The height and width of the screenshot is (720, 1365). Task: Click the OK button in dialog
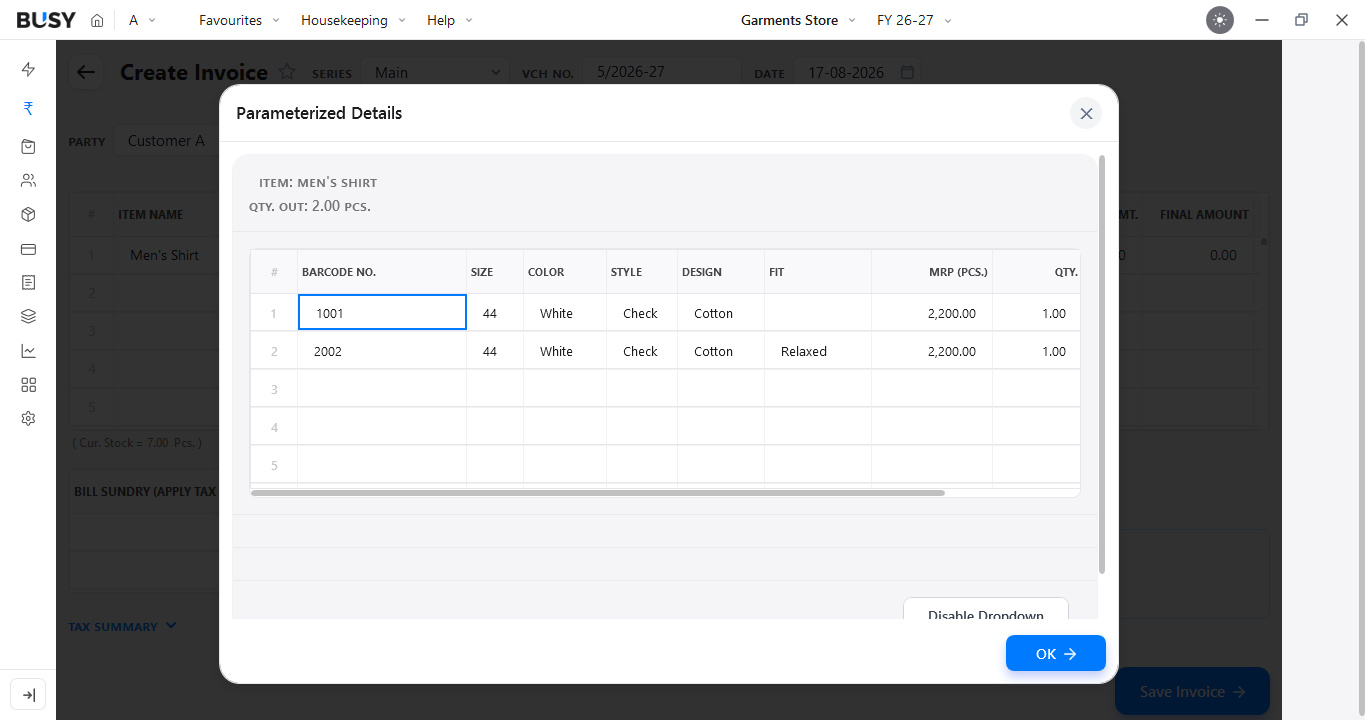click(1056, 653)
